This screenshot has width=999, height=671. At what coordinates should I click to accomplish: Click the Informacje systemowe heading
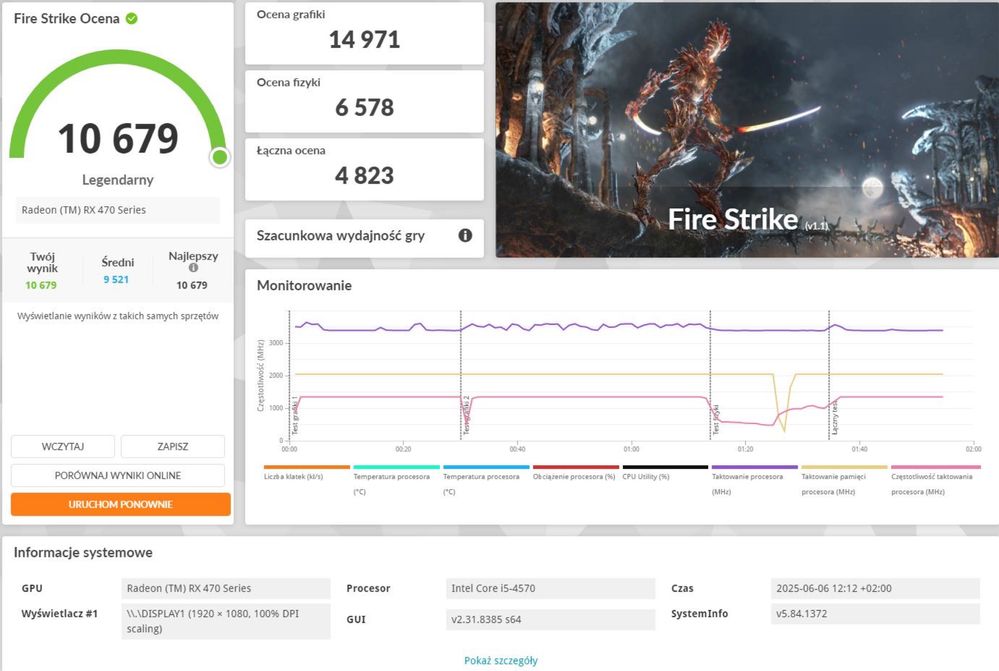point(83,552)
